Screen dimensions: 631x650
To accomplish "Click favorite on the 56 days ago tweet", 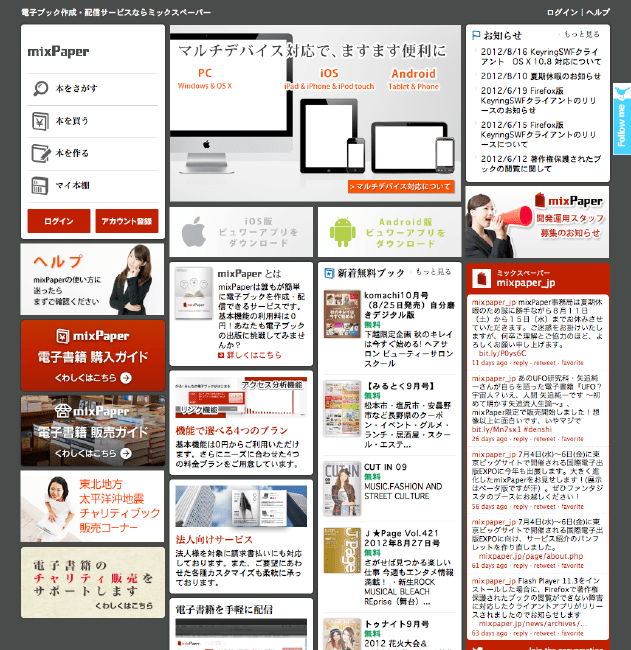I will coord(572,507).
